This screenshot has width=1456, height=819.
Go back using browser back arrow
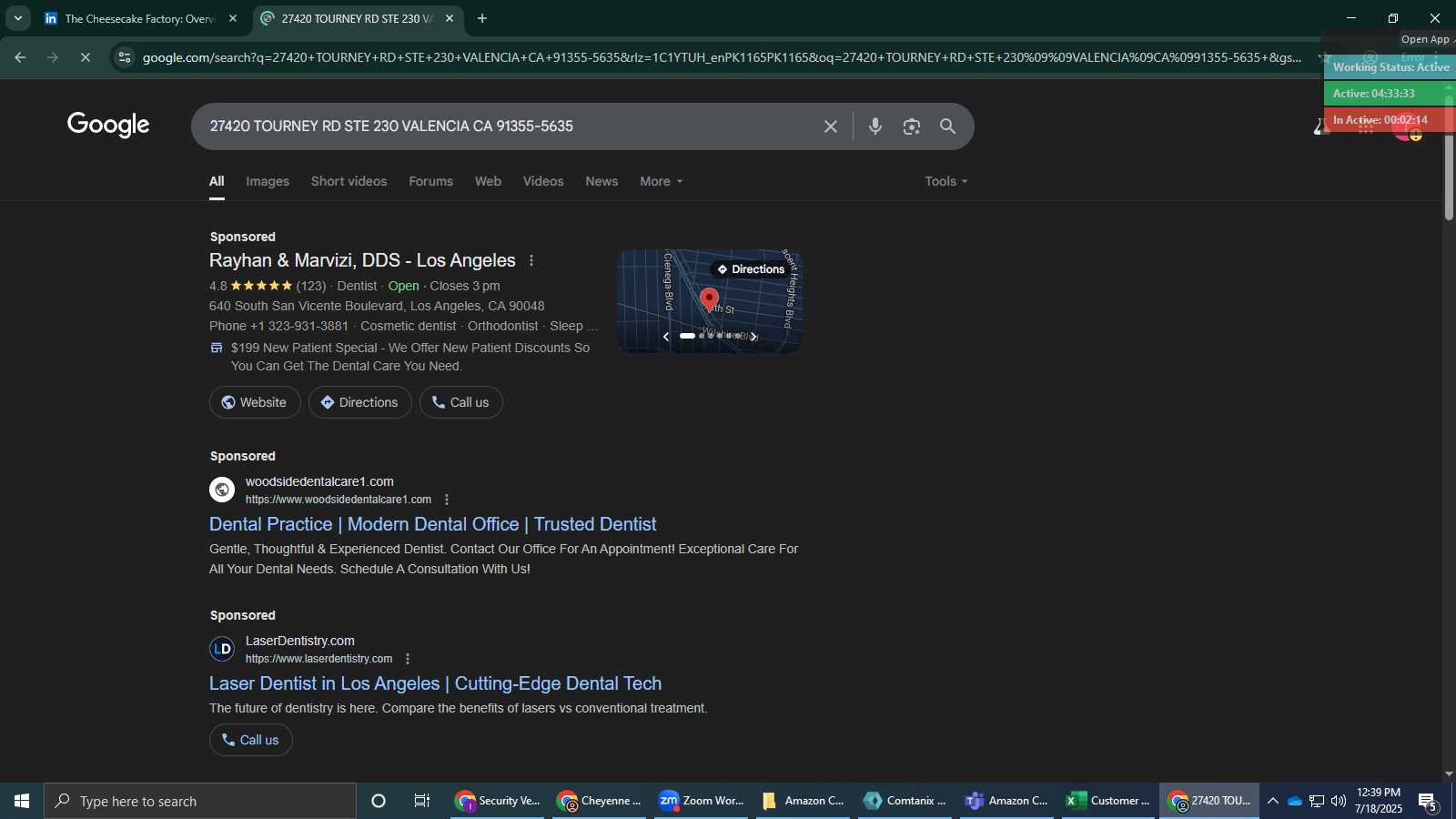coord(20,57)
